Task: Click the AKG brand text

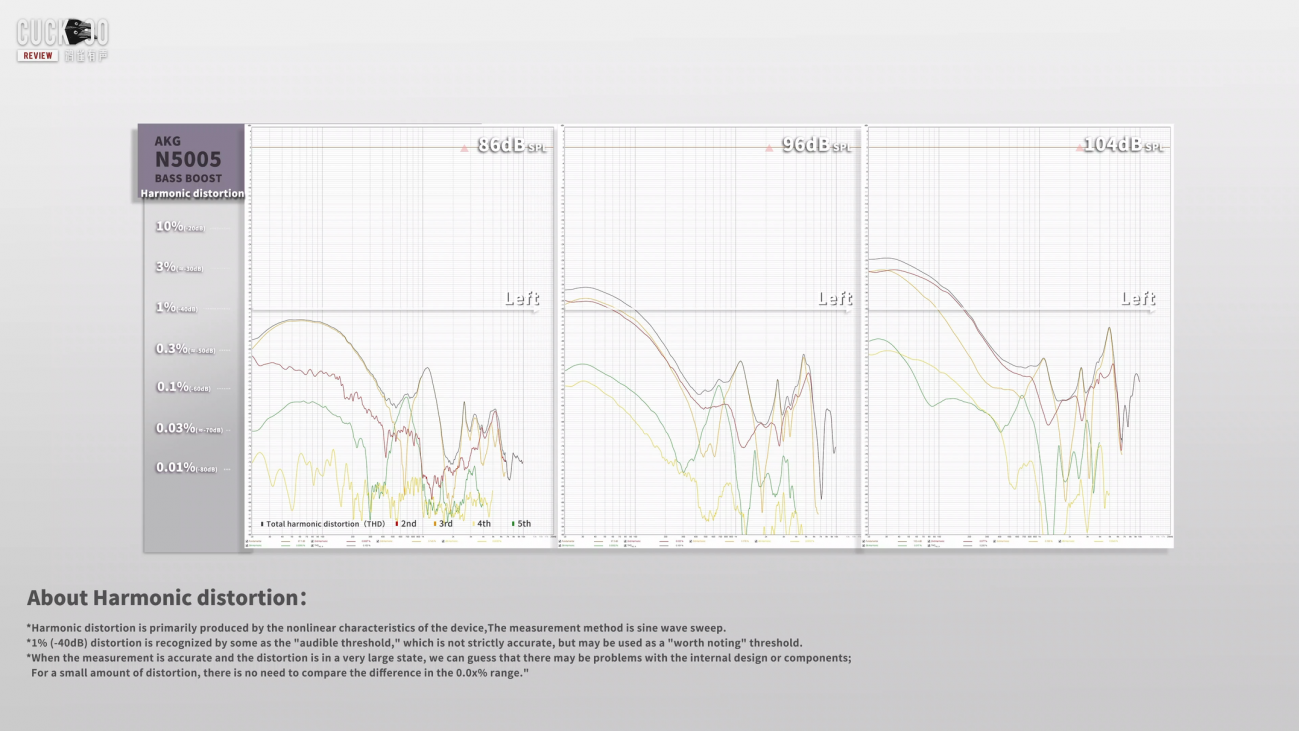Action: [x=168, y=141]
